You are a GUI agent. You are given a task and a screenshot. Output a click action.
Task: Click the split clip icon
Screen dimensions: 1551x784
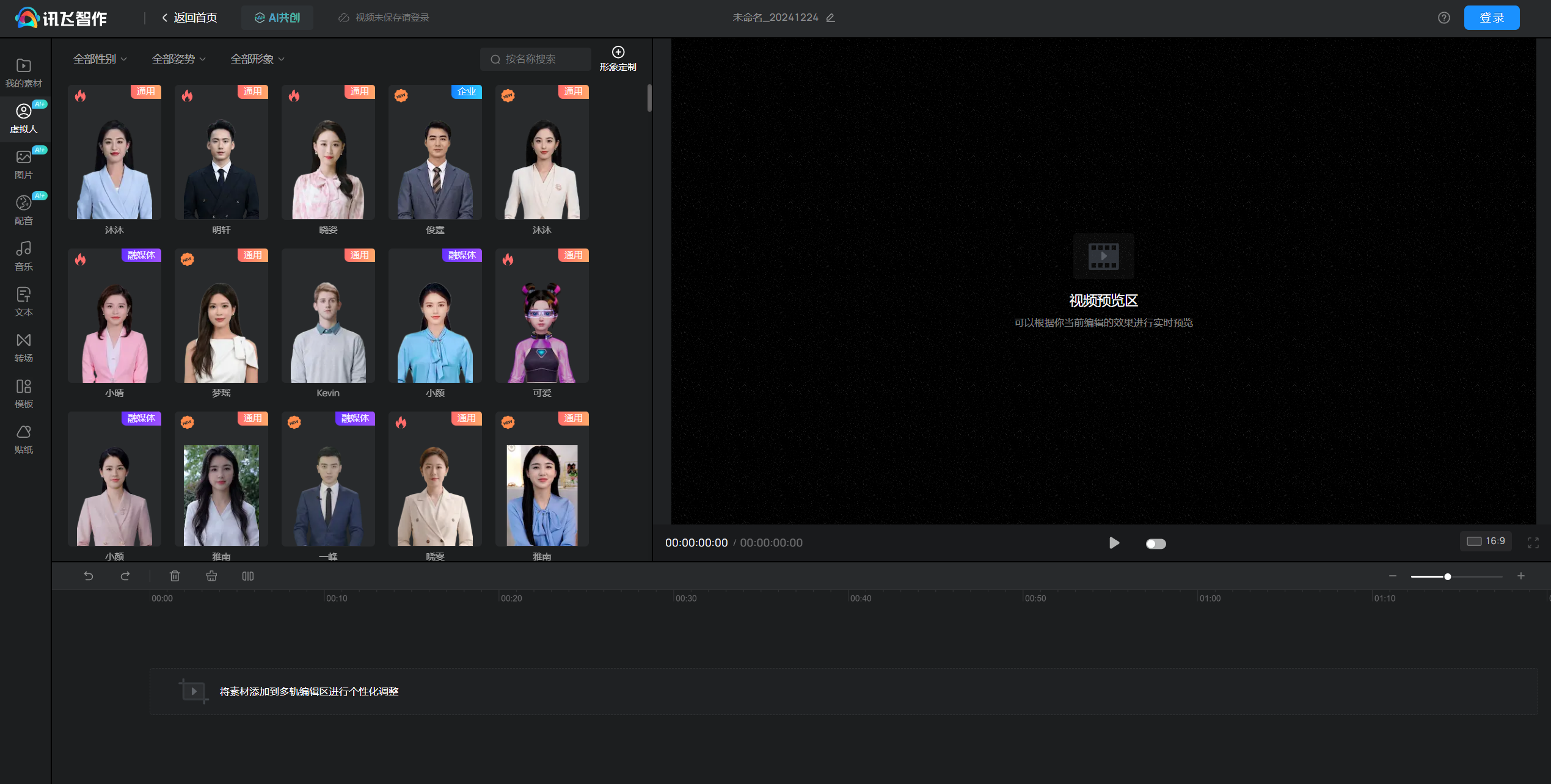pos(247,576)
